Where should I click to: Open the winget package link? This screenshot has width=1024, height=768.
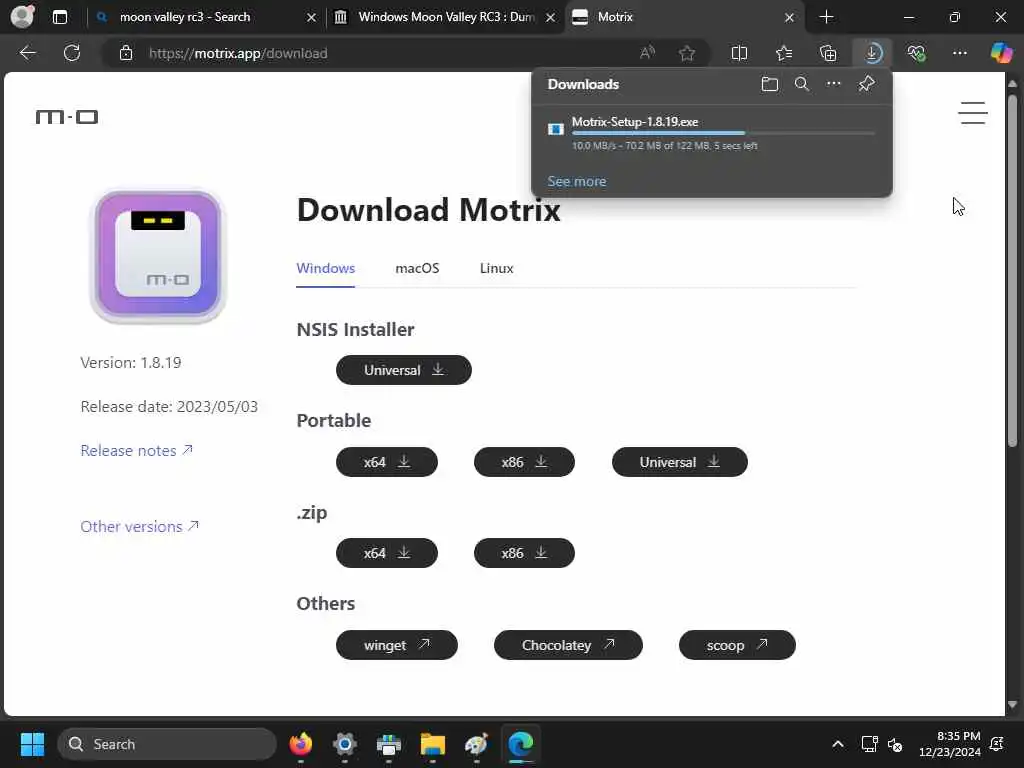point(396,645)
